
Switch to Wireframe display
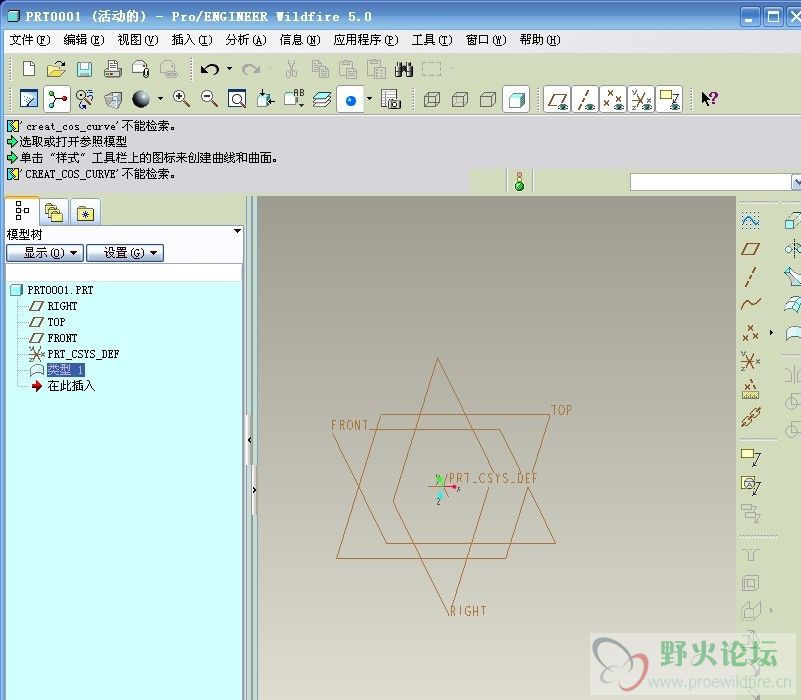pyautogui.click(x=432, y=99)
